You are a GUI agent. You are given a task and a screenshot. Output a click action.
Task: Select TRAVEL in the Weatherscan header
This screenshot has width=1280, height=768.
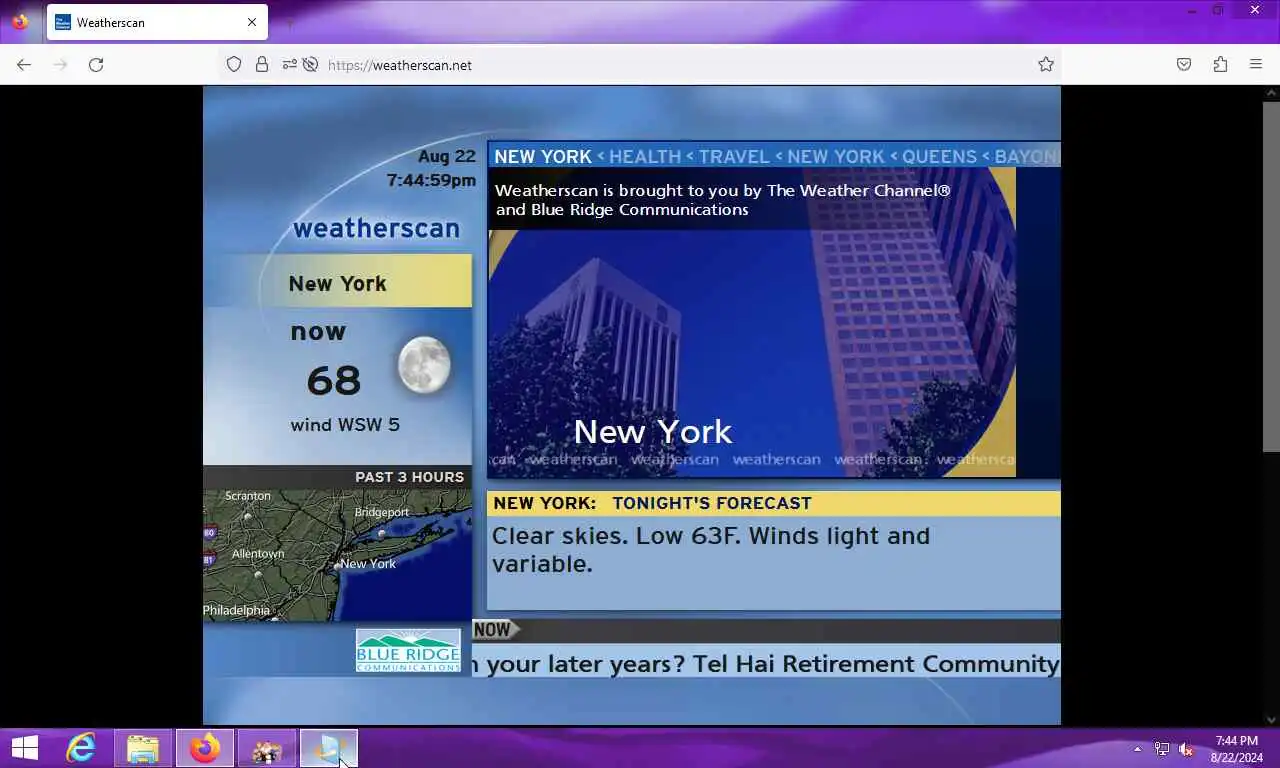(734, 156)
